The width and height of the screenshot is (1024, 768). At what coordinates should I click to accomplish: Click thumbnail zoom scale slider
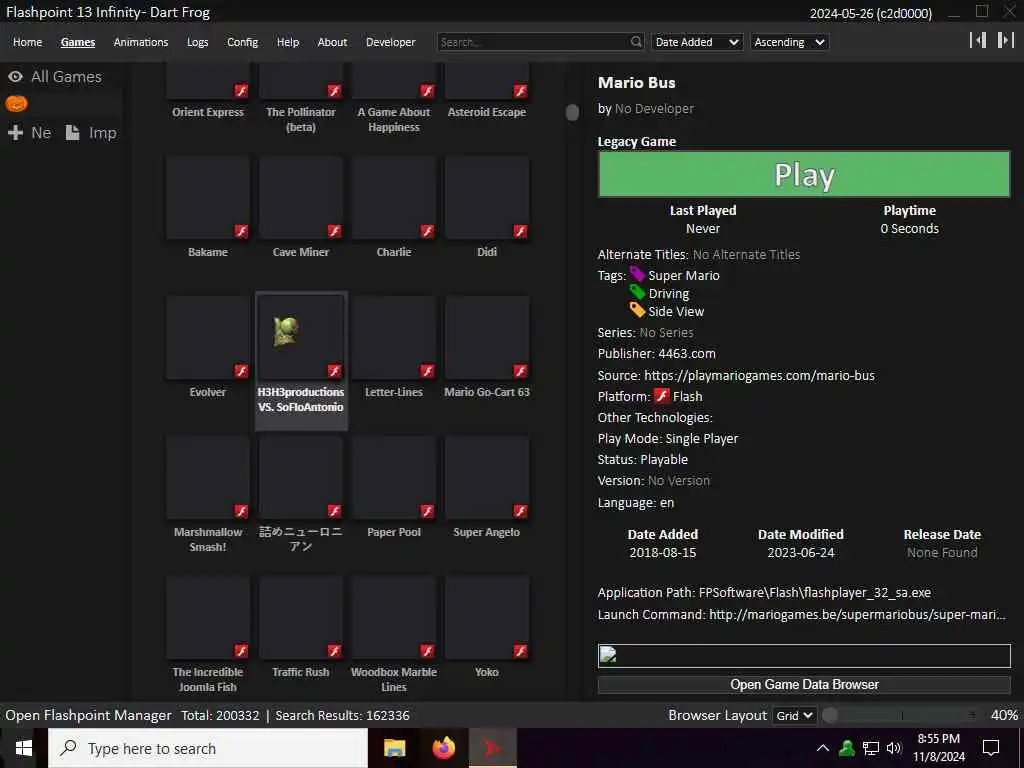click(x=901, y=715)
